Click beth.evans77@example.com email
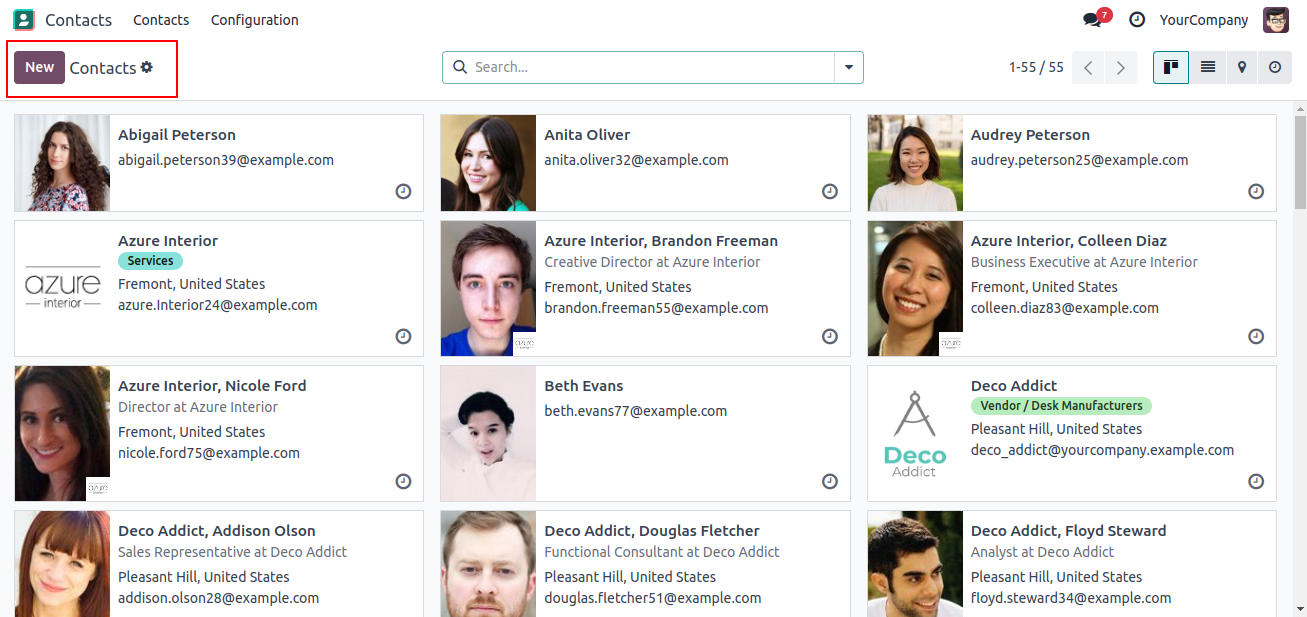The width and height of the screenshot is (1307, 617). 635,411
